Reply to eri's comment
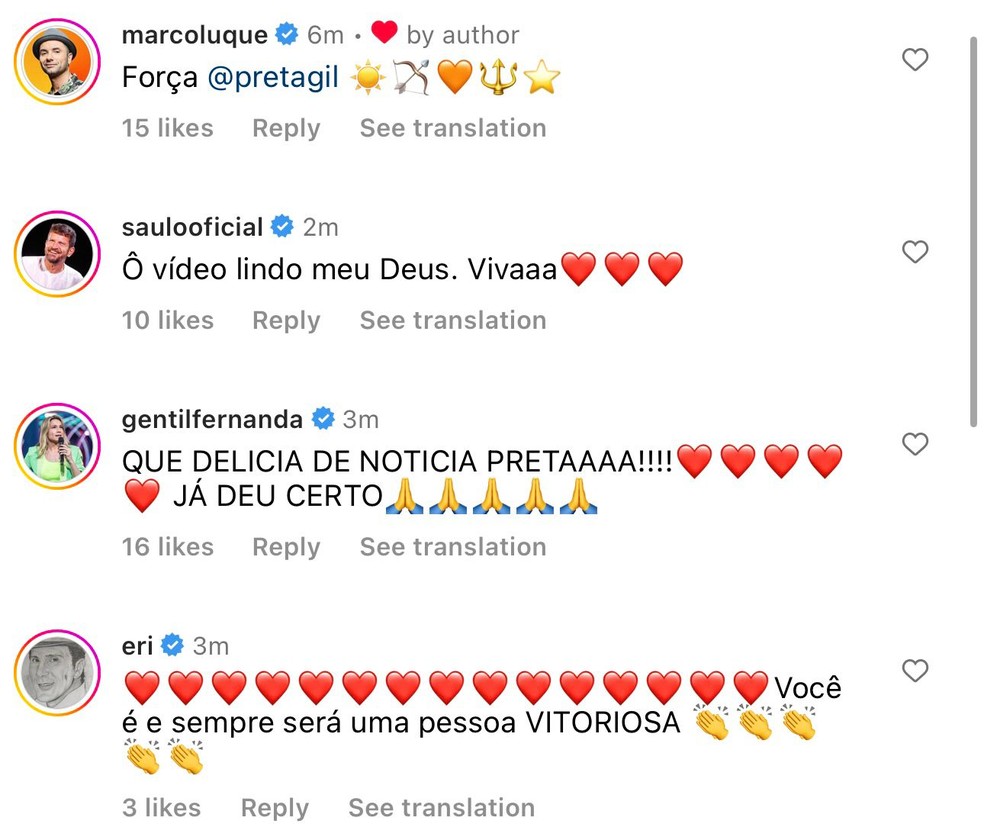Viewport: 984px width, 840px height. coord(275,807)
